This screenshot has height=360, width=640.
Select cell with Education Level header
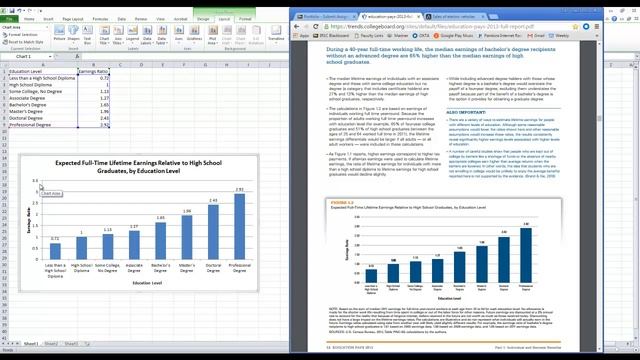(x=43, y=71)
